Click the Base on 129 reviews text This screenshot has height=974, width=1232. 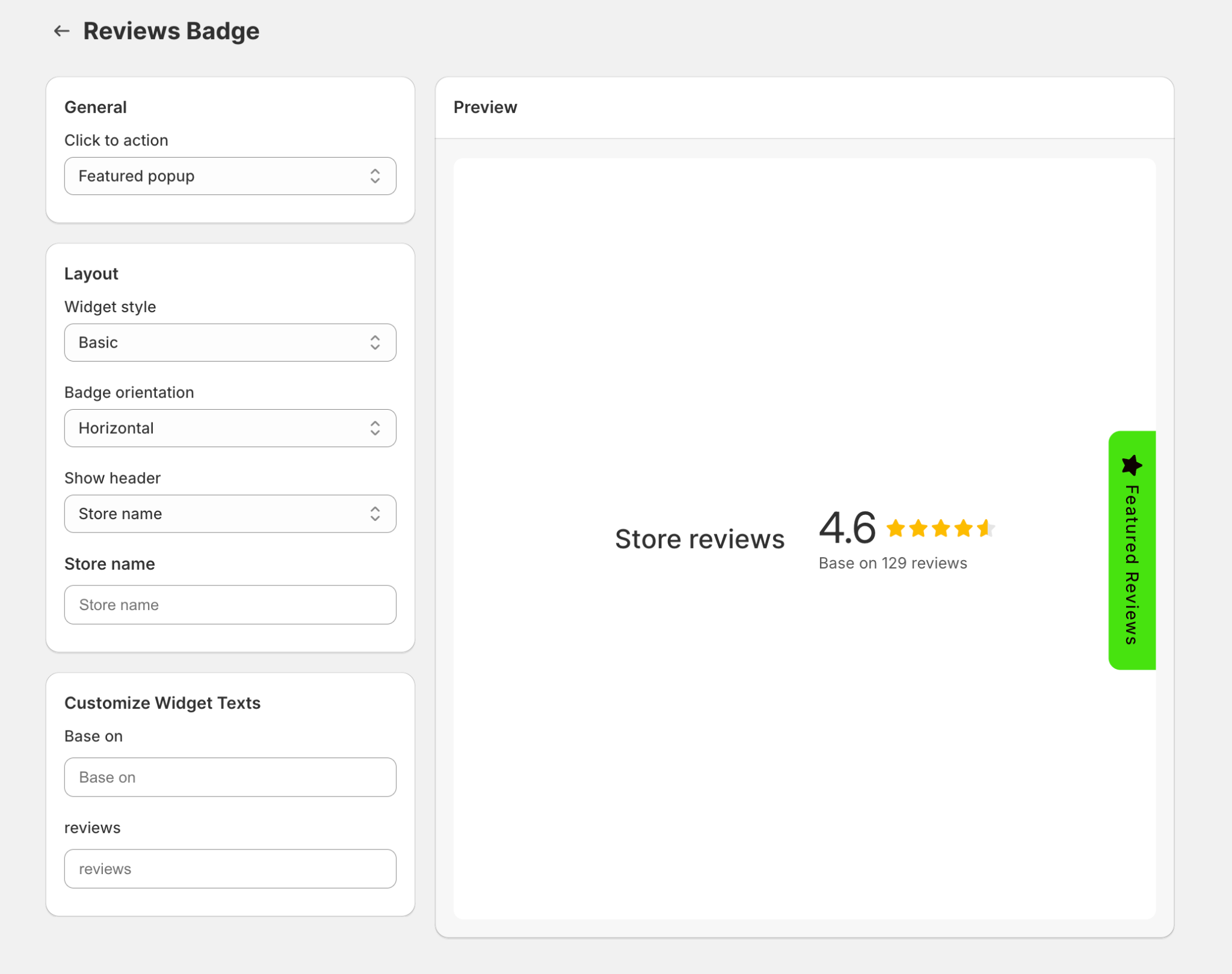pos(892,563)
